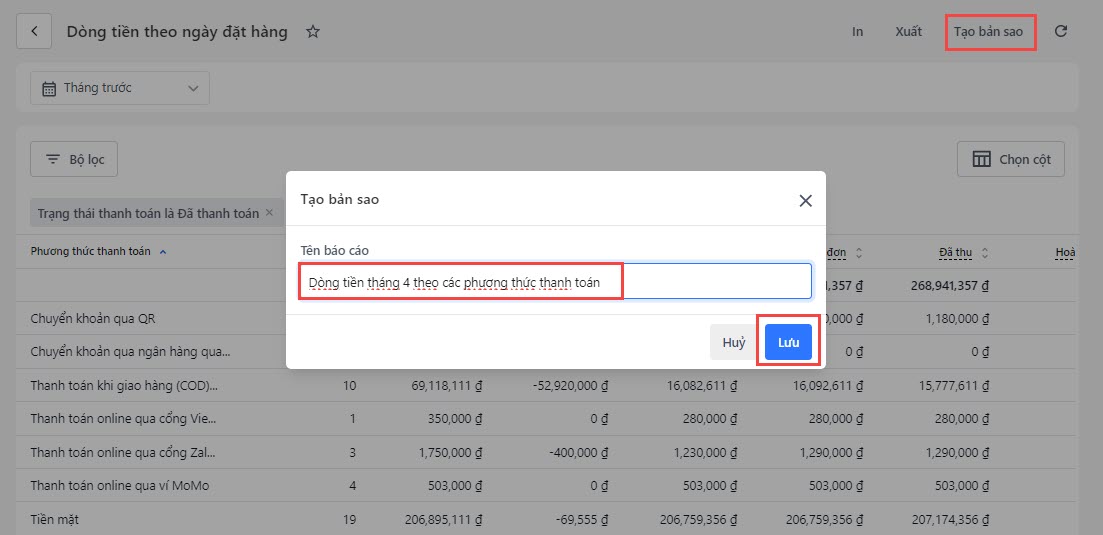The height and width of the screenshot is (535, 1103).
Task: Click the calendar icon in date selector
Action: coord(49,88)
